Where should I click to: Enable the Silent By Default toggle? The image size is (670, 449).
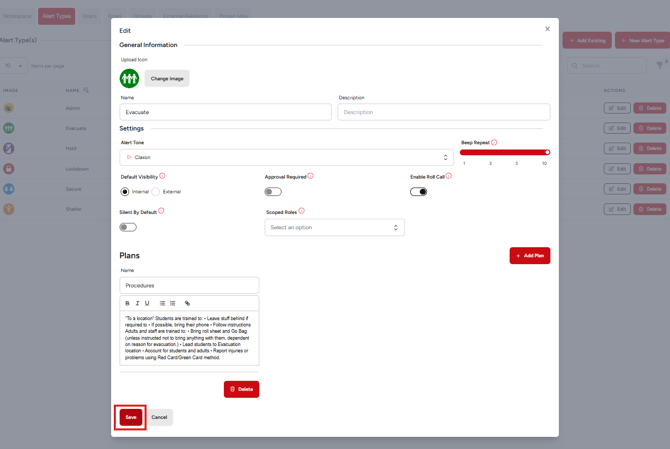[128, 227]
